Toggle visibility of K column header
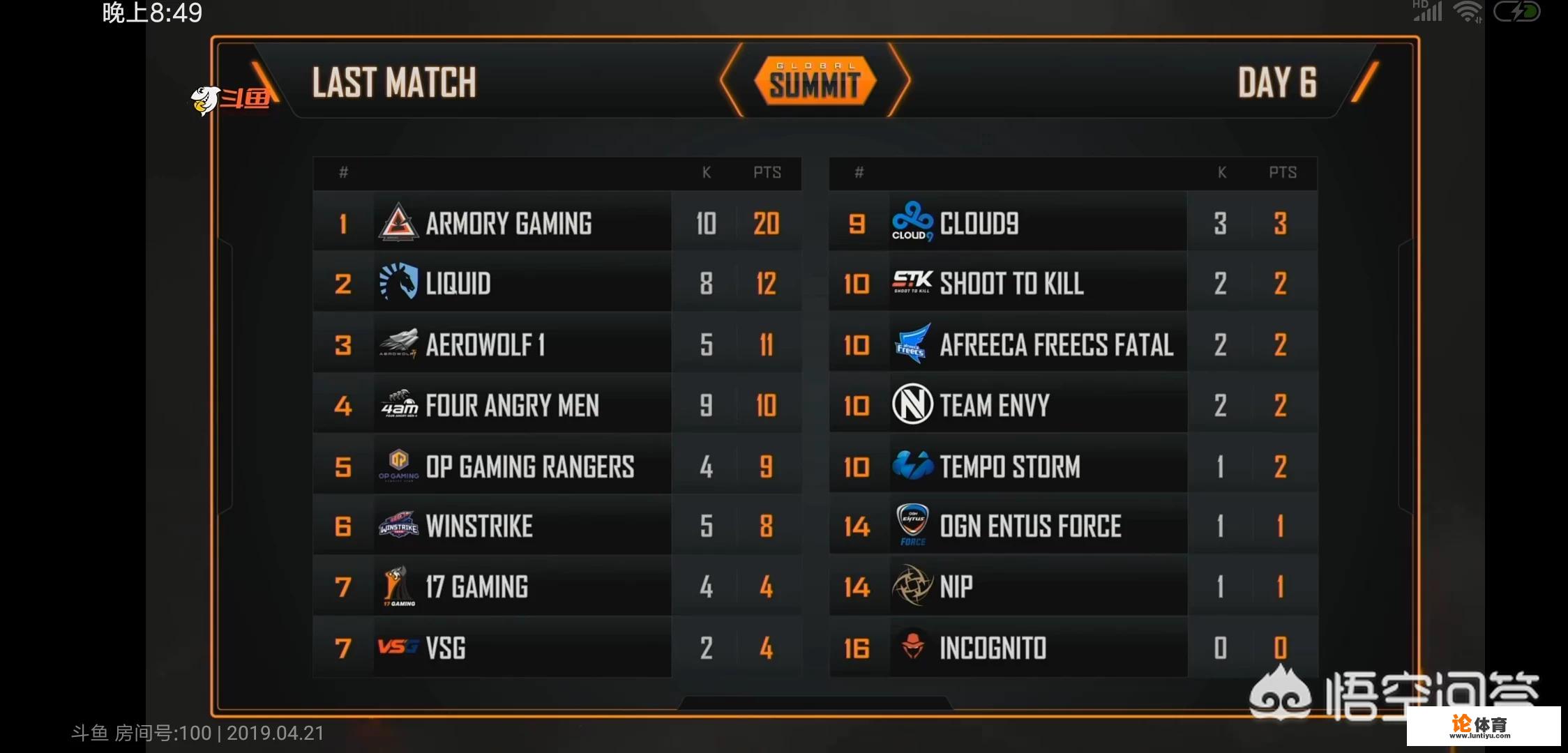The width and height of the screenshot is (1568, 753). (705, 172)
